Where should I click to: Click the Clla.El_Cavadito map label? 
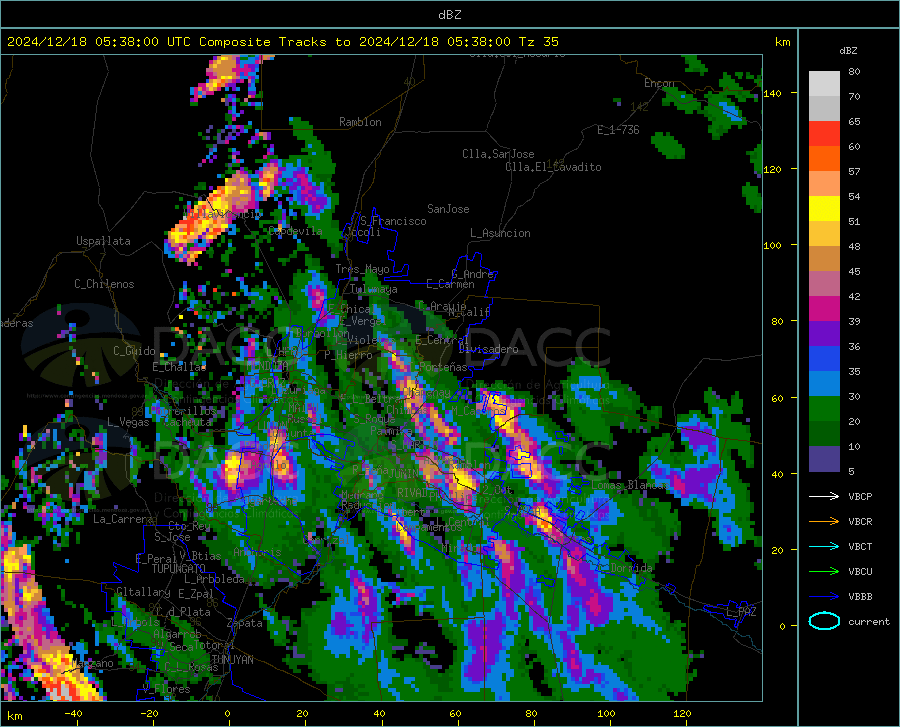553,167
